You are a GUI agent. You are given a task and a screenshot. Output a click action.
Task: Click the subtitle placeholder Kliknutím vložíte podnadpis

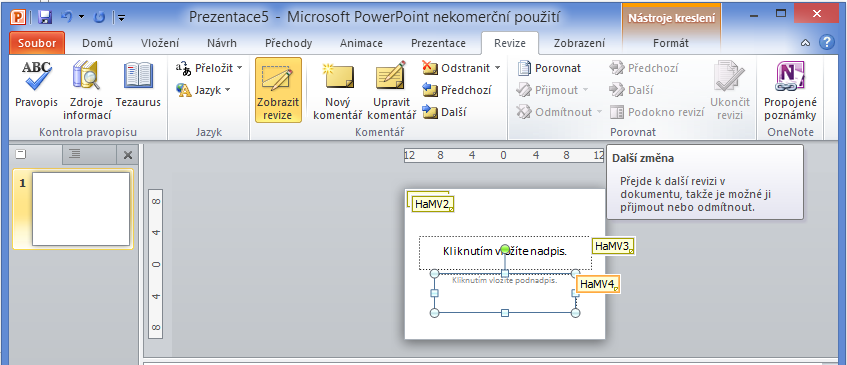click(x=505, y=294)
